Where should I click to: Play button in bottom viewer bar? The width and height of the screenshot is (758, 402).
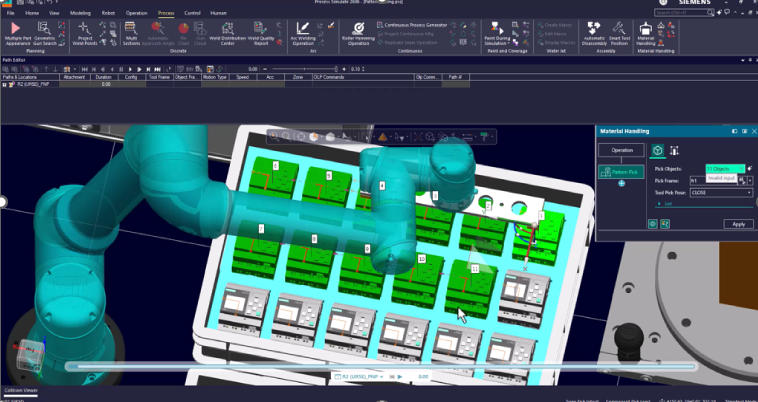(x=400, y=376)
